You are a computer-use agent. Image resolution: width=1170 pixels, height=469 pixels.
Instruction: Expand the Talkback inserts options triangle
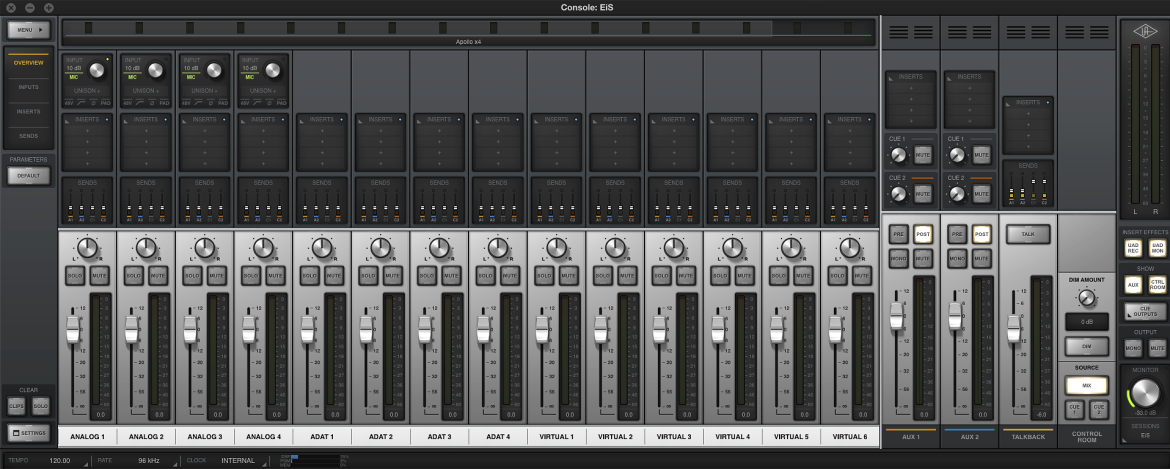(1008, 103)
